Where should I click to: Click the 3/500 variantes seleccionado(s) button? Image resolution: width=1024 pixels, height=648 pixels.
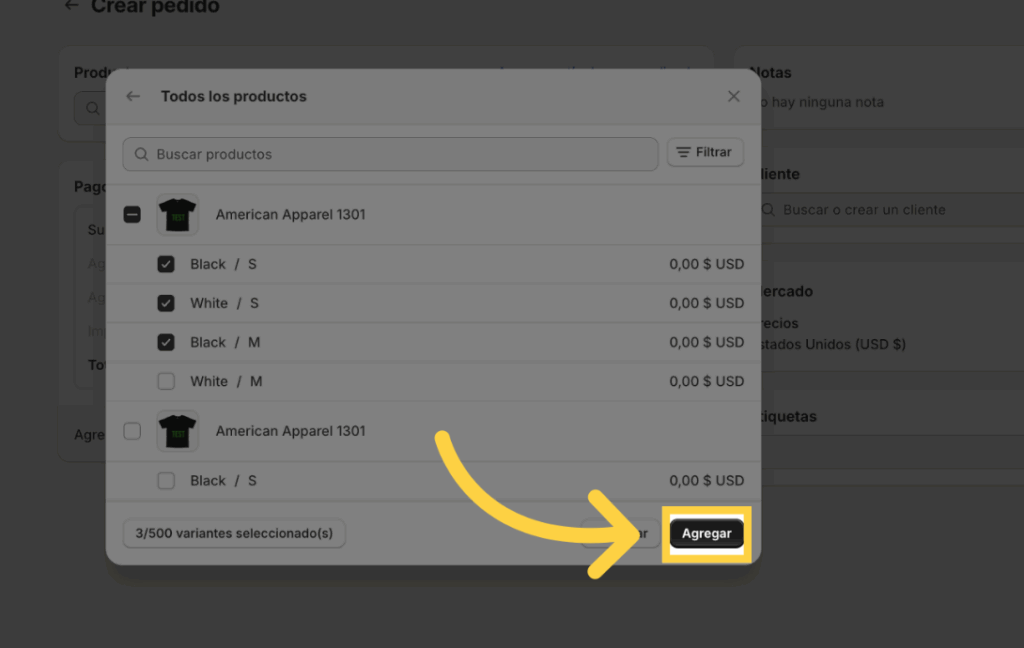[234, 534]
